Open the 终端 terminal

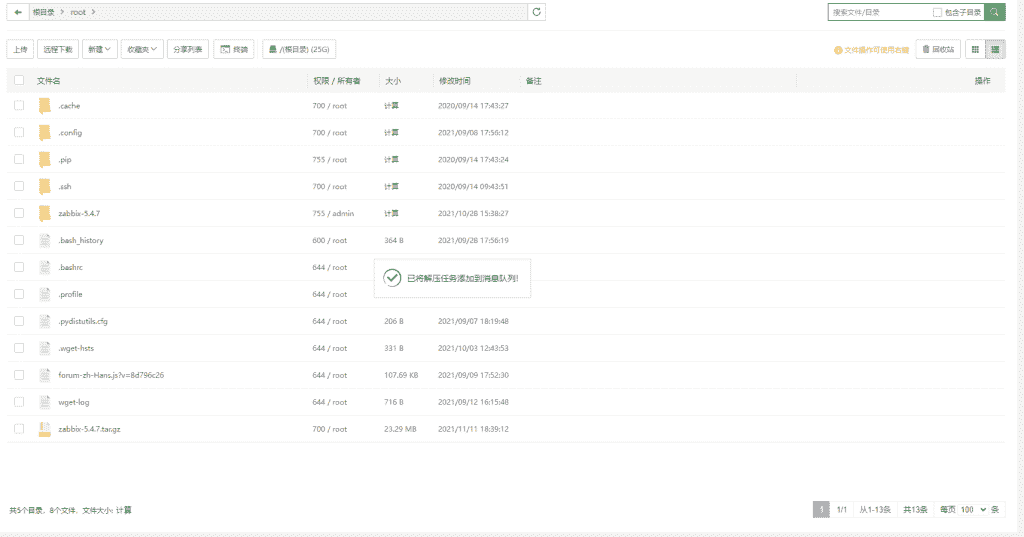(x=234, y=50)
